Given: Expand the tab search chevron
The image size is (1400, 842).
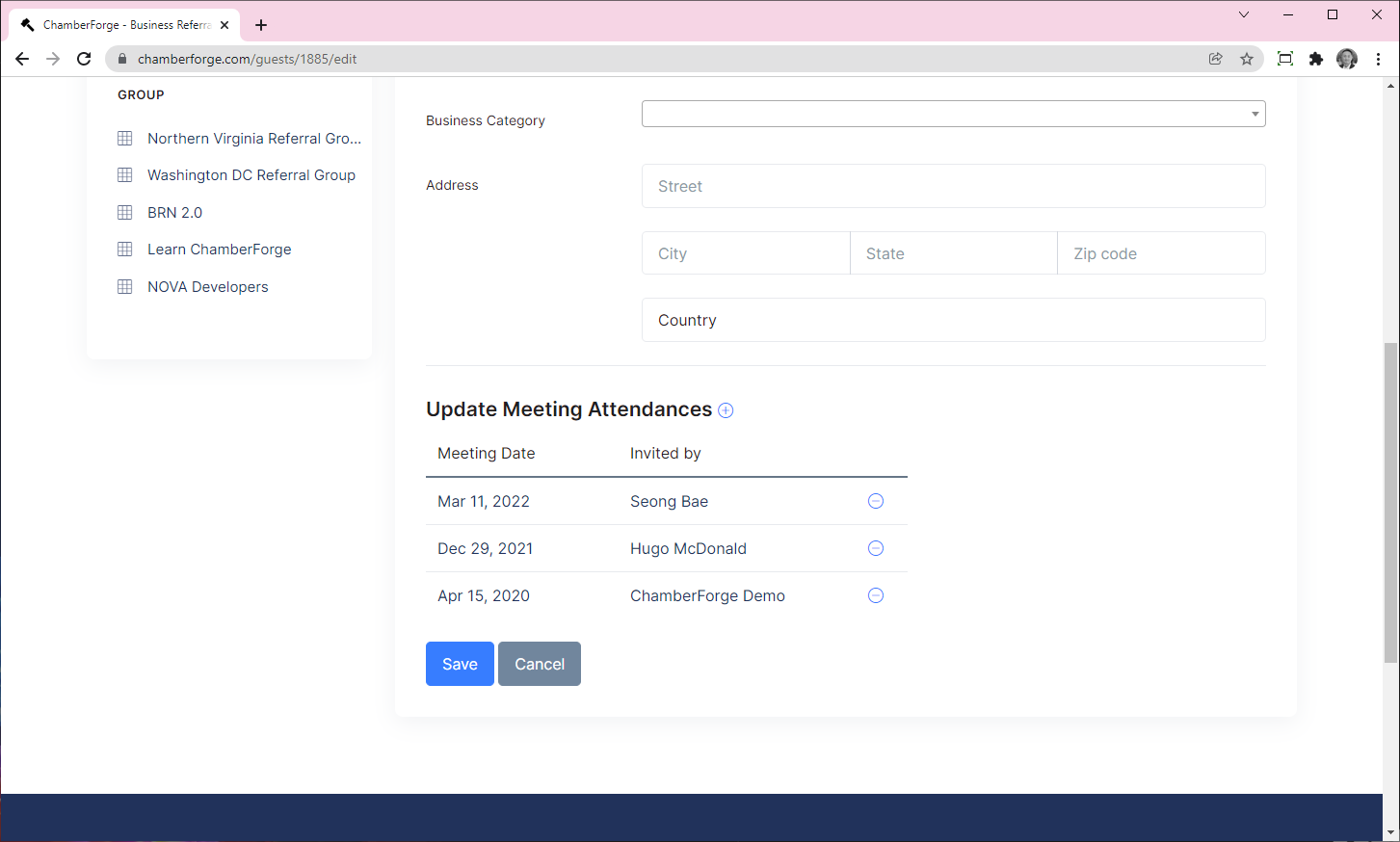Looking at the screenshot, I should point(1243,14).
